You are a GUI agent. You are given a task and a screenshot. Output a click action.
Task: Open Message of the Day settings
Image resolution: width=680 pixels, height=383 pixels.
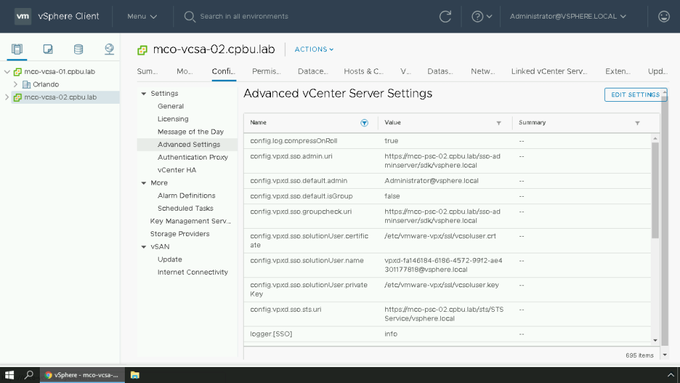point(190,131)
